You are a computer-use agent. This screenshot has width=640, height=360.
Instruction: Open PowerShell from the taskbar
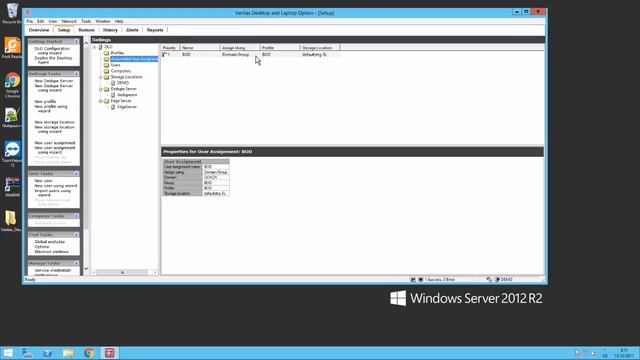coord(47,353)
